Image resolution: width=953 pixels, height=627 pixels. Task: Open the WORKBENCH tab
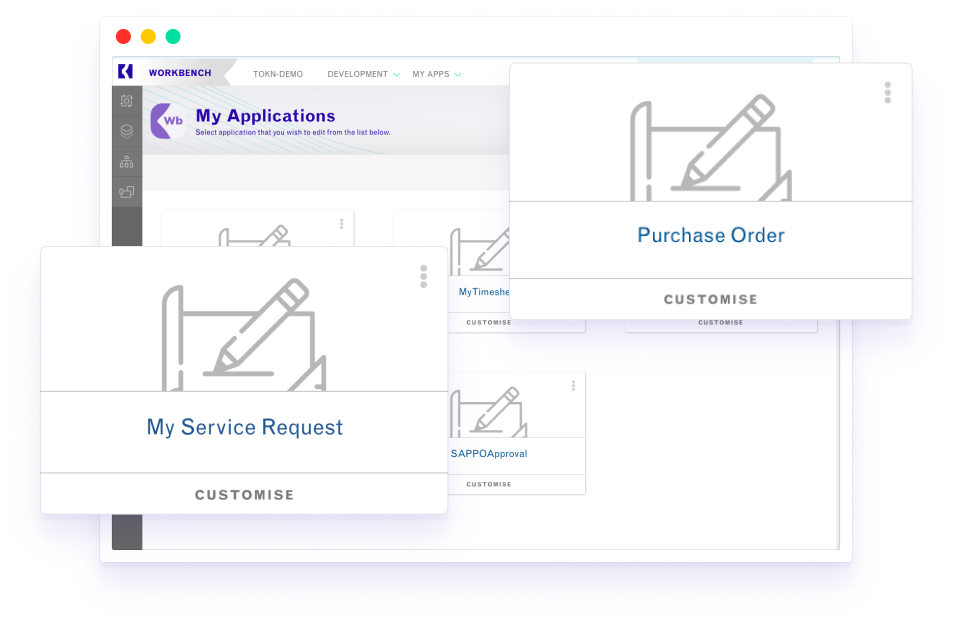coord(180,73)
